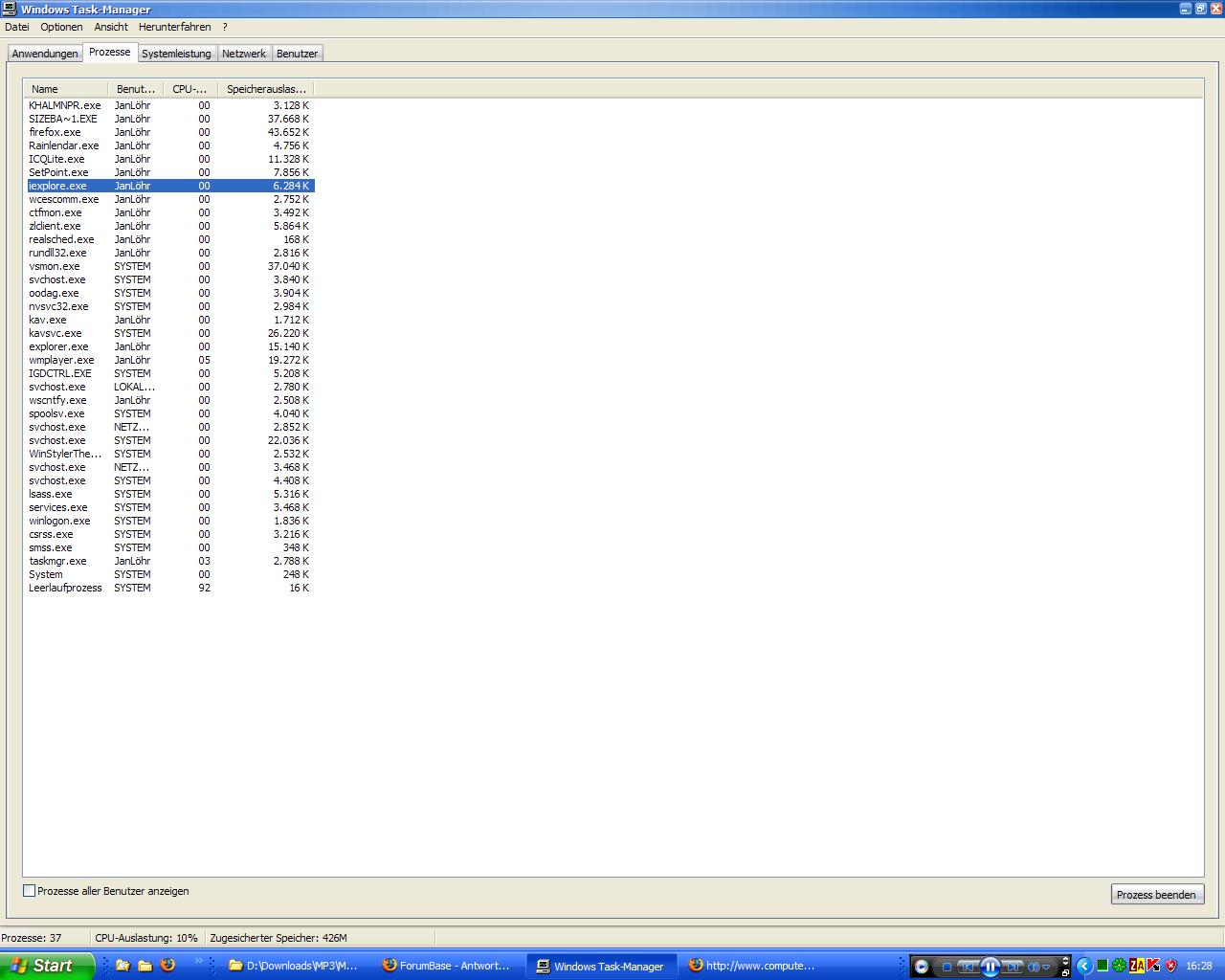Skip to previous track in Media Player toolbar

[x=968, y=967]
